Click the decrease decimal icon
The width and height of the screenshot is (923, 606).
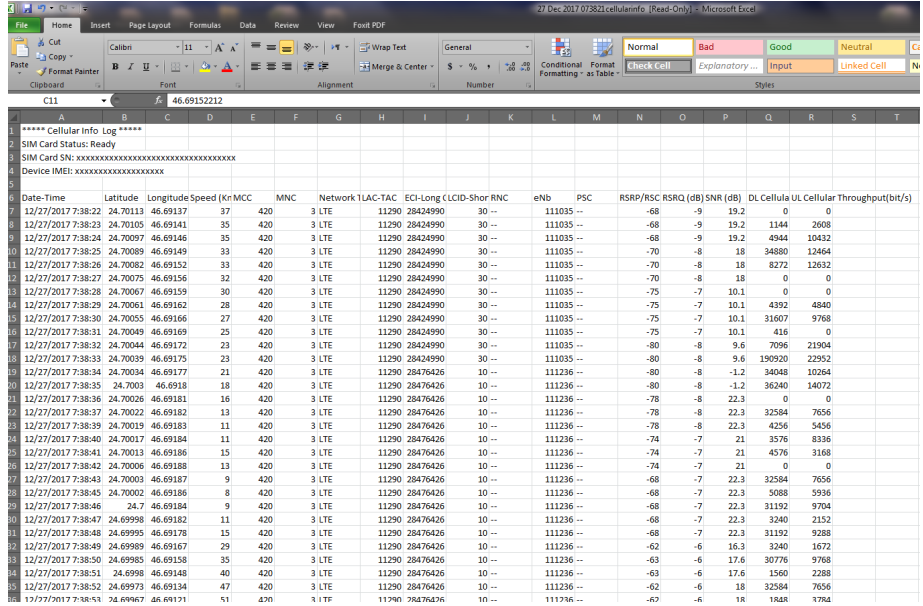coord(526,67)
